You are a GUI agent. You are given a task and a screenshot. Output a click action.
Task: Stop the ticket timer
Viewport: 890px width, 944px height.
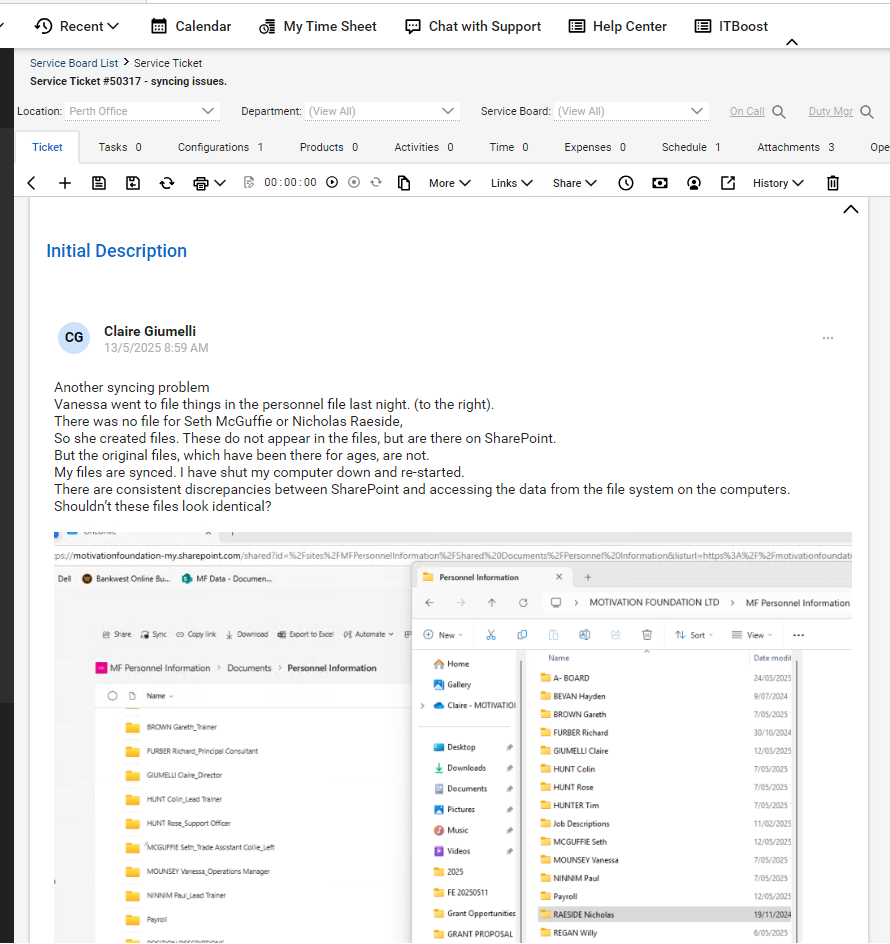pos(354,182)
